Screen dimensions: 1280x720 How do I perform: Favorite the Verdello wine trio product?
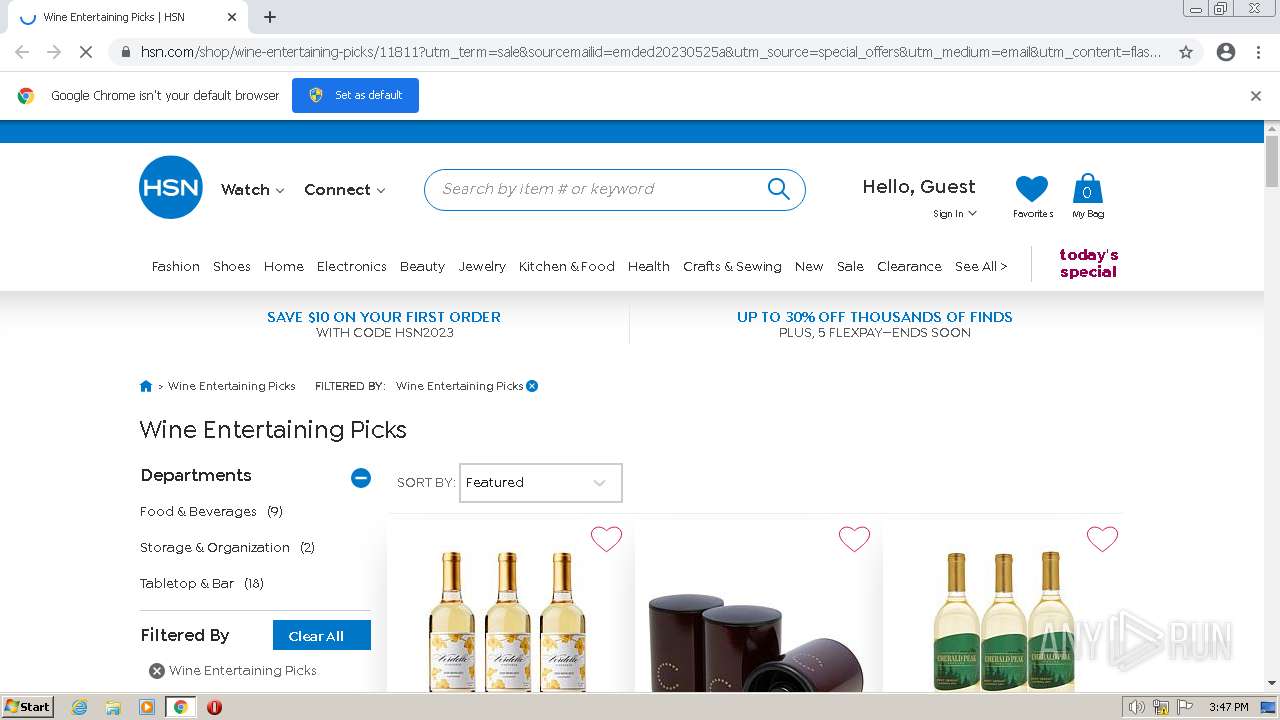606,539
